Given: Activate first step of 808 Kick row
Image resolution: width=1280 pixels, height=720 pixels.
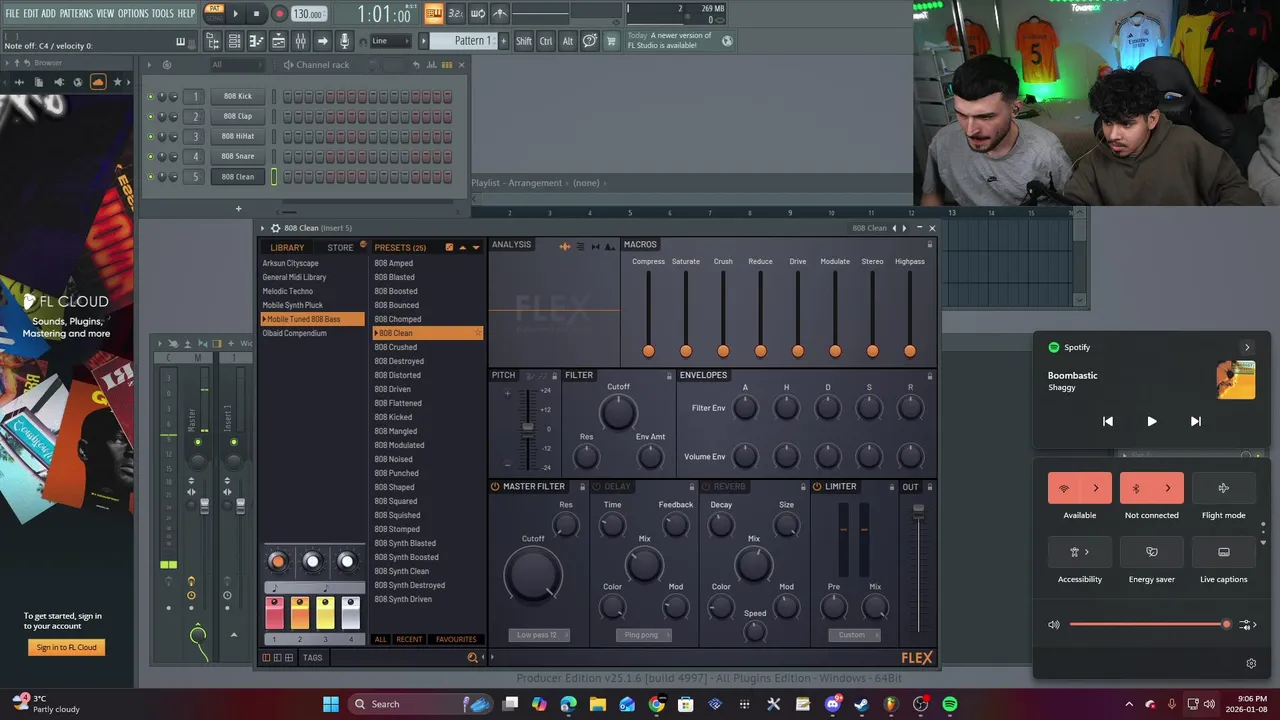Looking at the screenshot, I should pos(287,97).
